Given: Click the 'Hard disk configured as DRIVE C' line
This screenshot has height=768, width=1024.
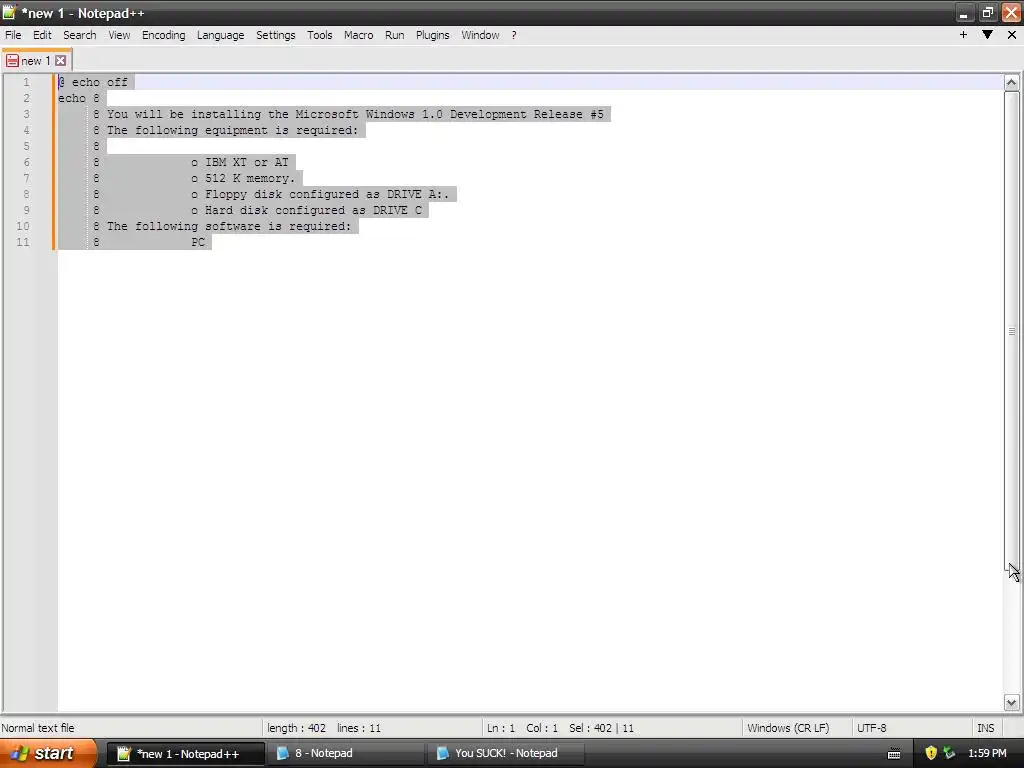Looking at the screenshot, I should [306, 210].
